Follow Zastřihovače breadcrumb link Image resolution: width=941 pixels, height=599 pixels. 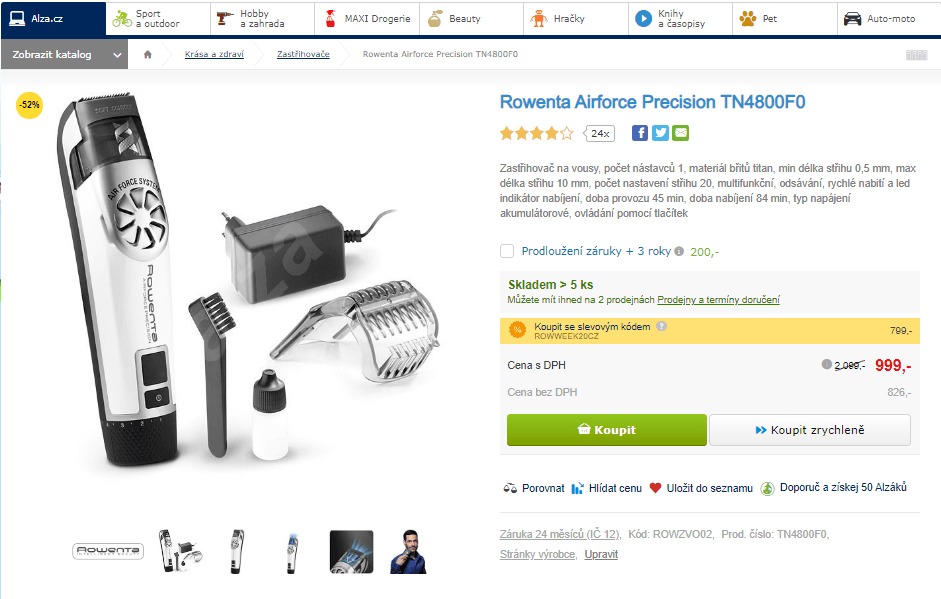click(303, 54)
